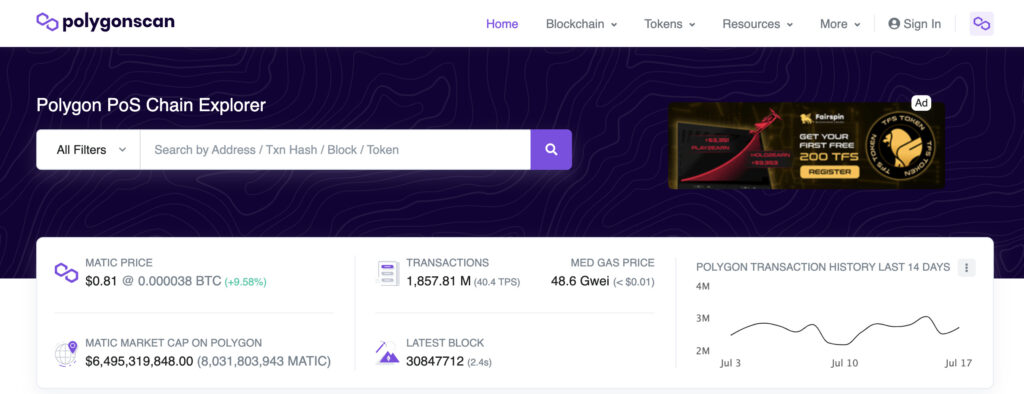1024x394 pixels.
Task: Click the market cap globe icon
Action: coord(66,353)
